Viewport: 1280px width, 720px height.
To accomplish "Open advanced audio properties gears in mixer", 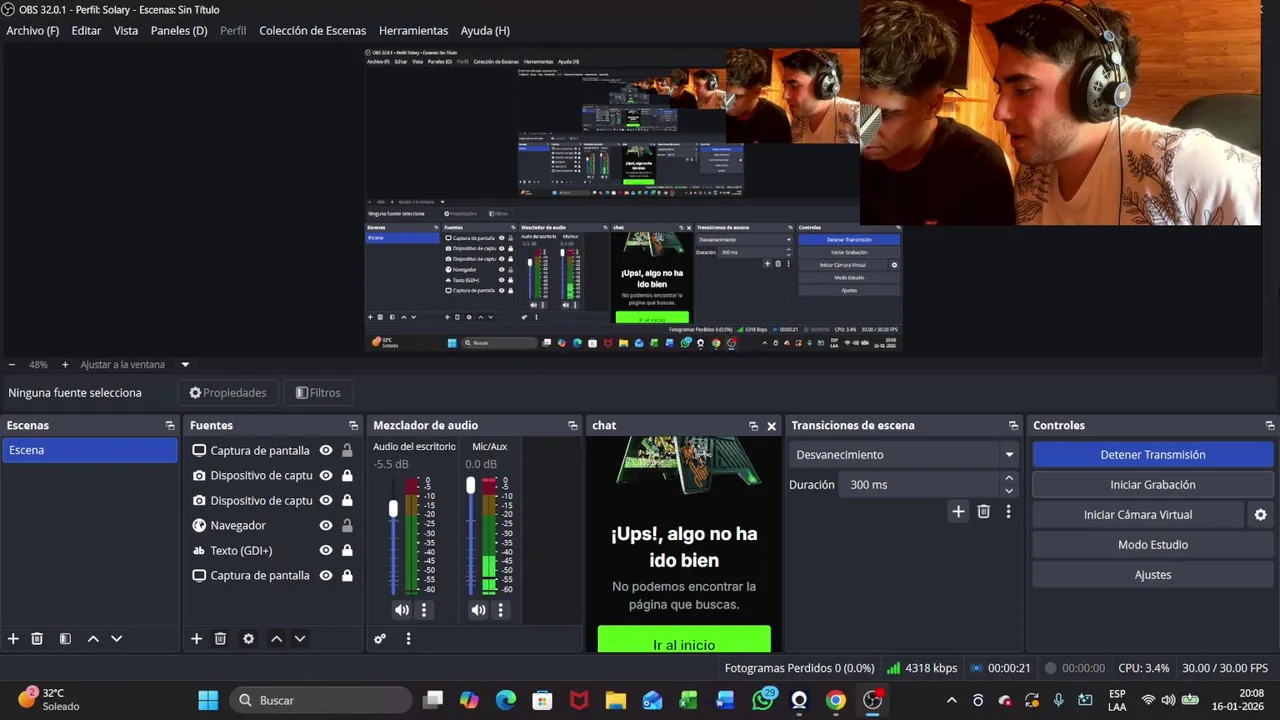I will [380, 639].
